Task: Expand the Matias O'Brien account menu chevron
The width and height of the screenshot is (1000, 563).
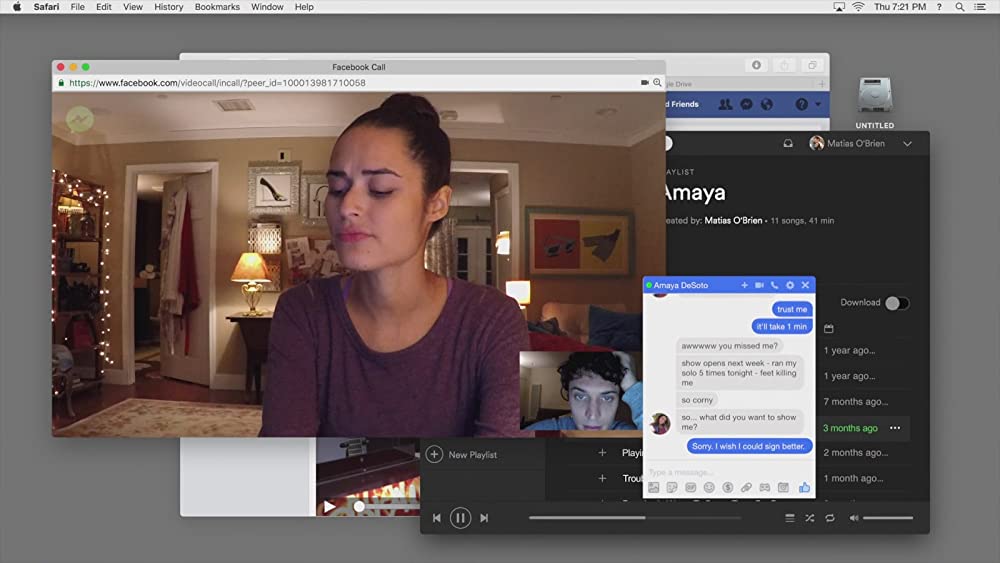Action: click(907, 144)
